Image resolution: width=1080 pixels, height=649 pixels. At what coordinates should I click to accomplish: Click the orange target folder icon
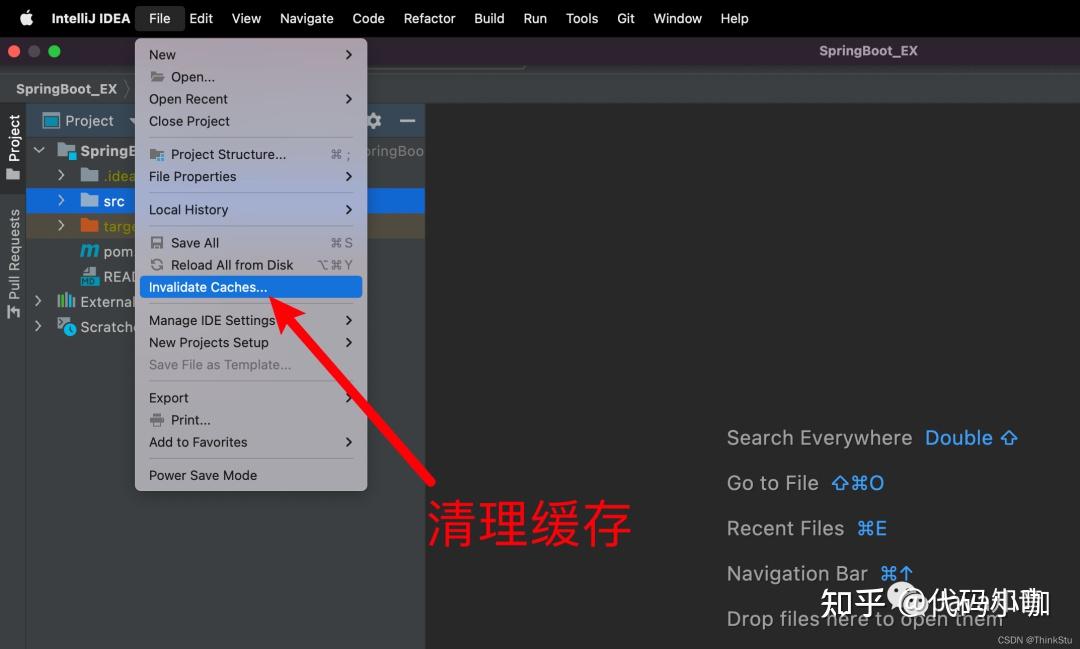point(90,225)
